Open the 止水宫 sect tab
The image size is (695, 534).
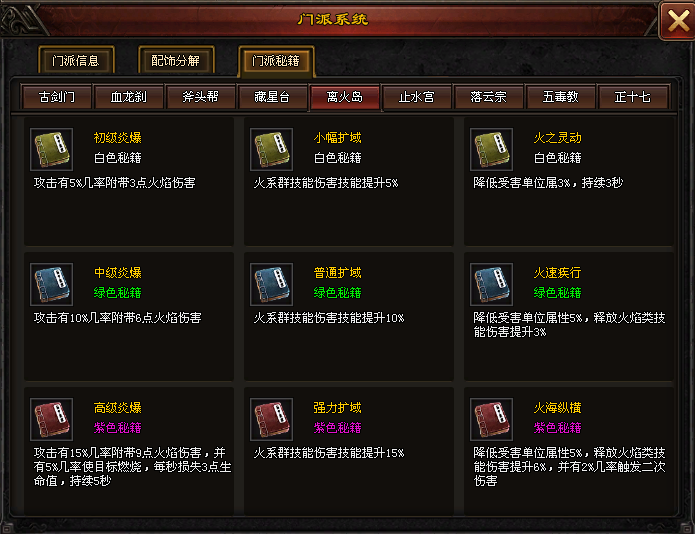[417, 97]
